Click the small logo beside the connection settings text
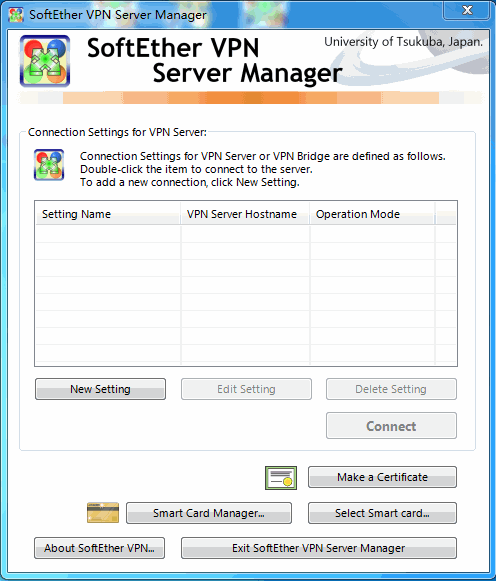496x581 pixels. click(x=49, y=165)
